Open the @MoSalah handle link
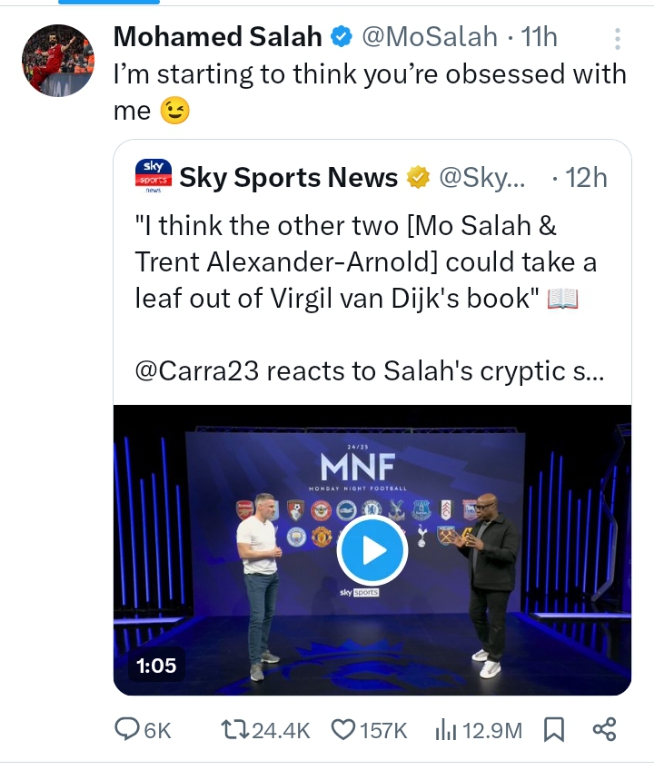 430,37
